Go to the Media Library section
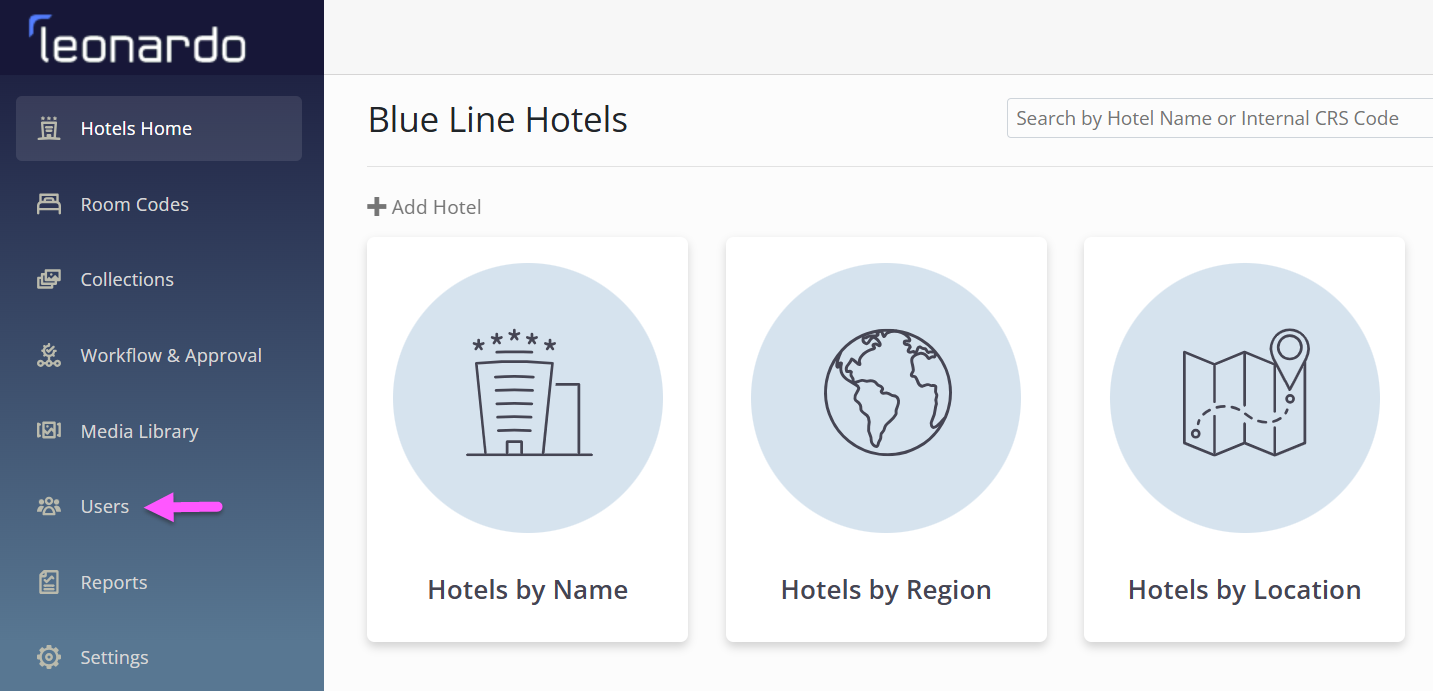This screenshot has width=1433, height=691. click(159, 431)
